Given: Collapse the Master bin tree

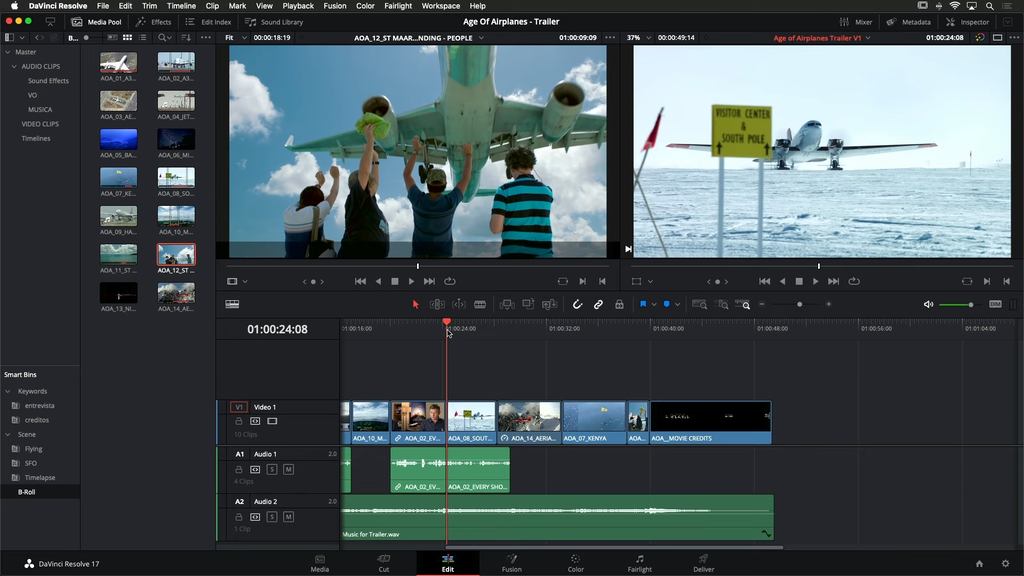Looking at the screenshot, I should click(8, 52).
